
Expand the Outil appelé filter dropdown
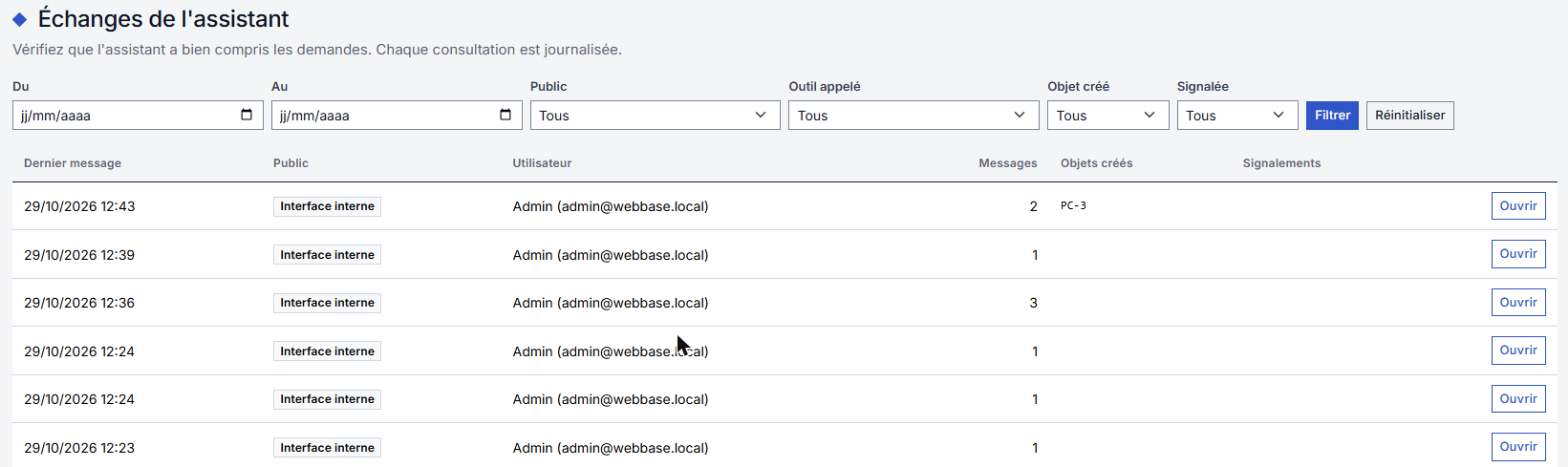[913, 115]
